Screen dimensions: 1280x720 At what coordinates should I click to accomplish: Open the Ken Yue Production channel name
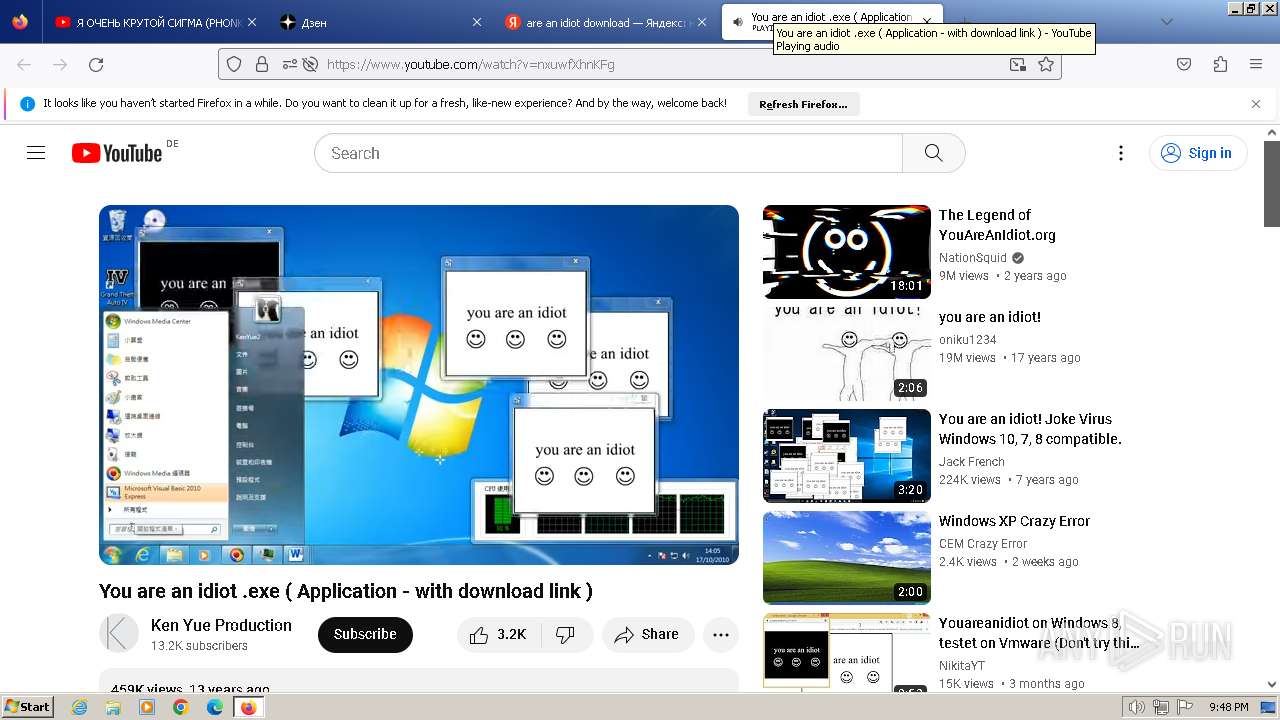(221, 625)
